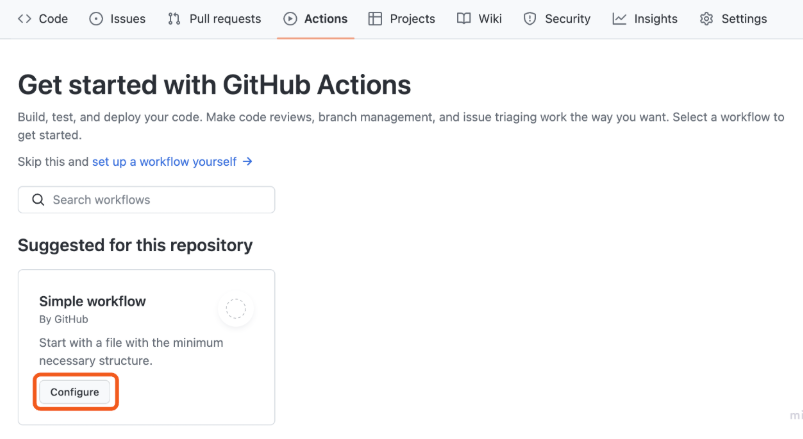The height and width of the screenshot is (439, 803).
Task: Select the Simple workflow card title
Action: (x=93, y=301)
